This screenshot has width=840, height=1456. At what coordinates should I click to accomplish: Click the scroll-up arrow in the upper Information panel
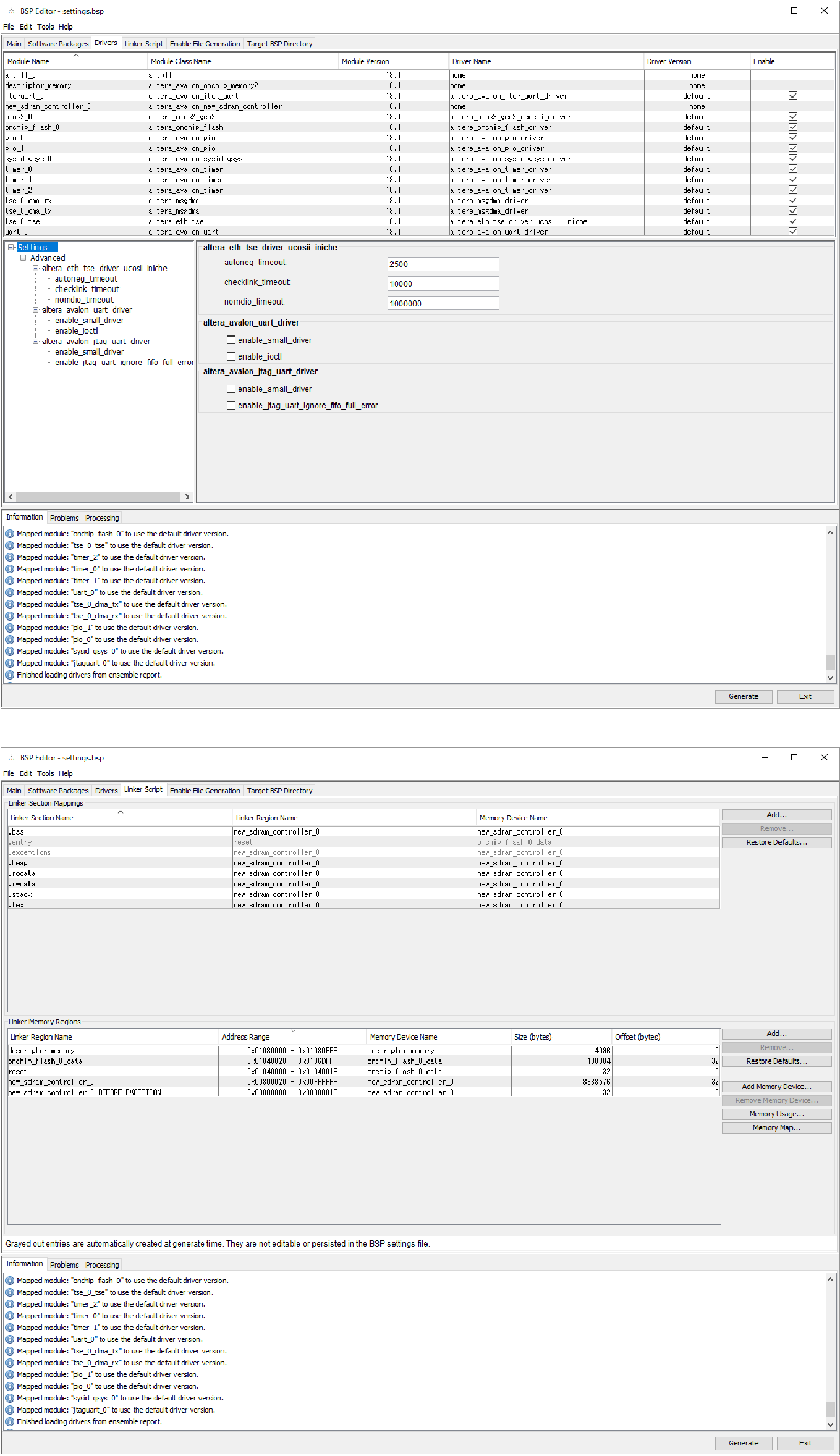pos(830,532)
